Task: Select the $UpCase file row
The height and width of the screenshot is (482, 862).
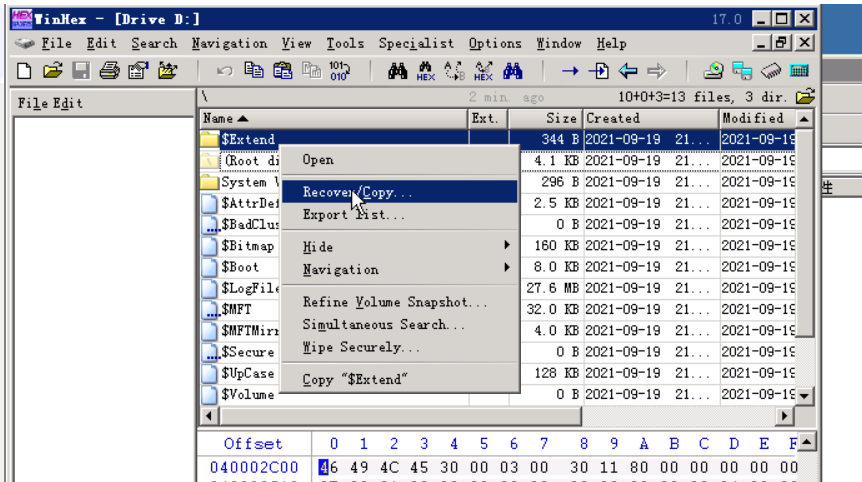Action: (x=498, y=373)
